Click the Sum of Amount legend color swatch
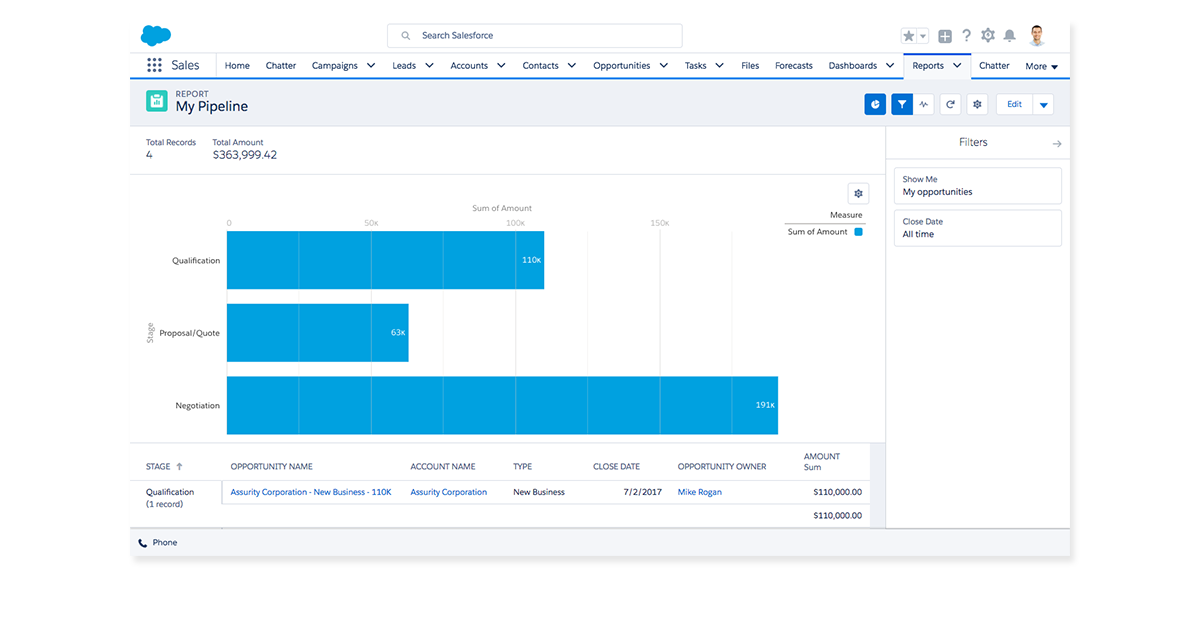 point(858,232)
